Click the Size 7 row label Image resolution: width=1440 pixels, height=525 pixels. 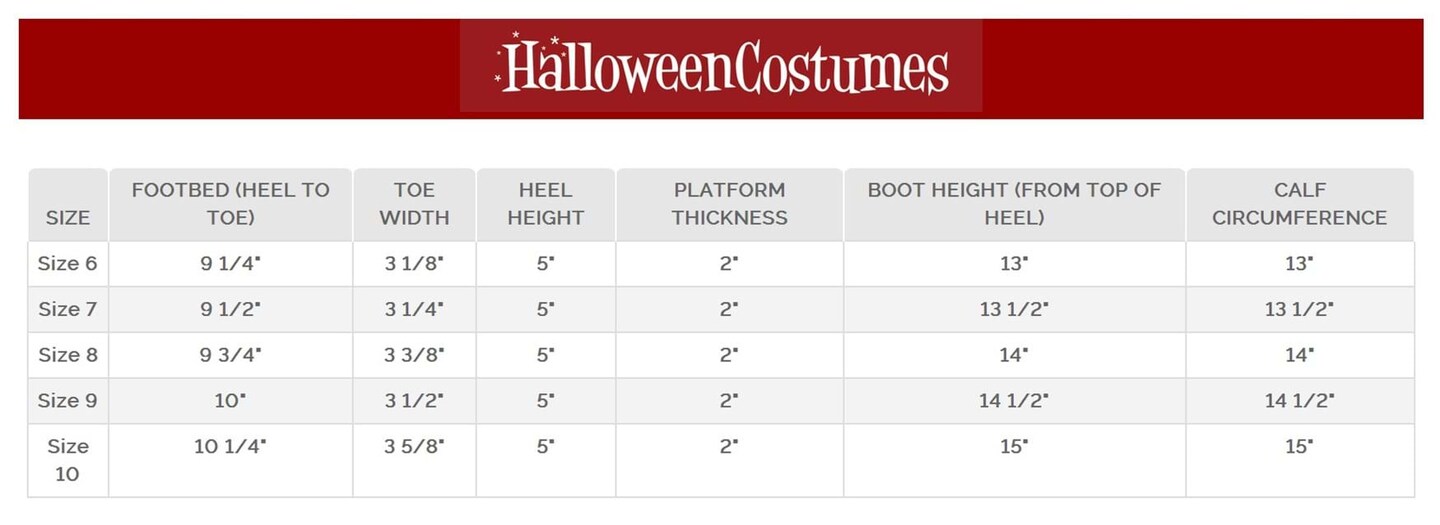click(x=68, y=310)
